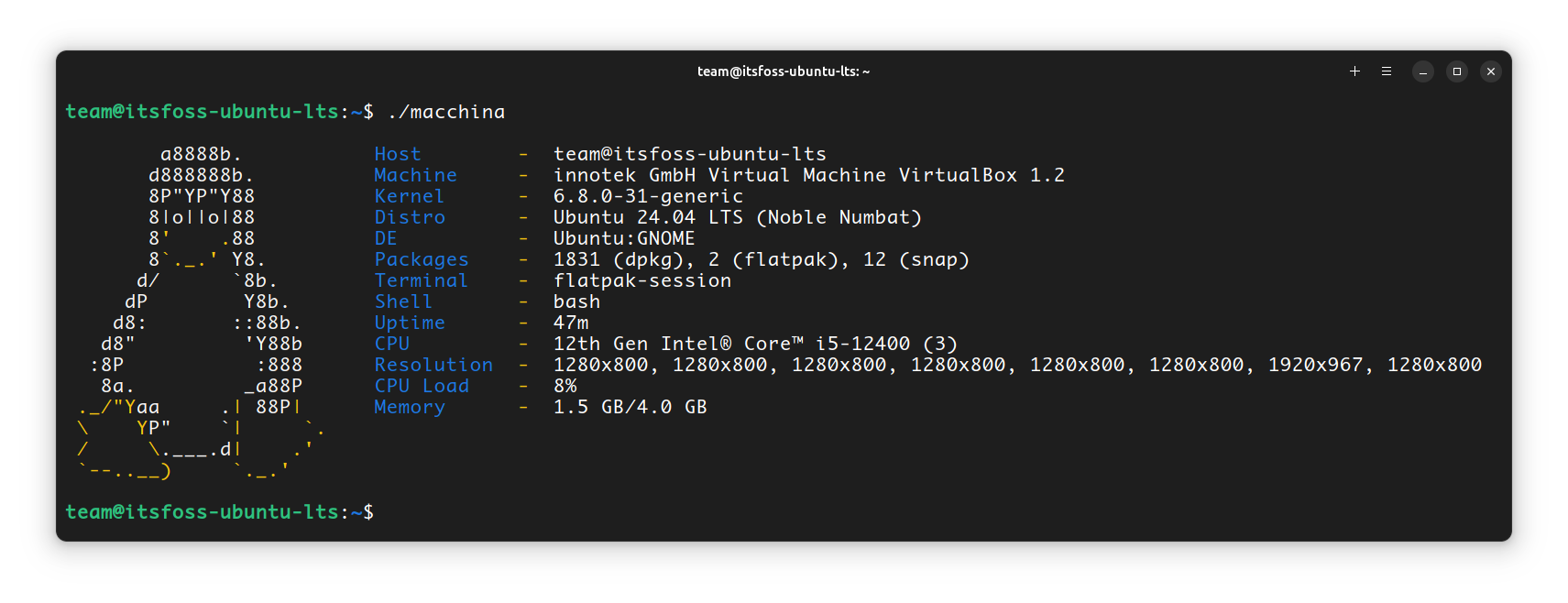Click the Packages count line

761,258
